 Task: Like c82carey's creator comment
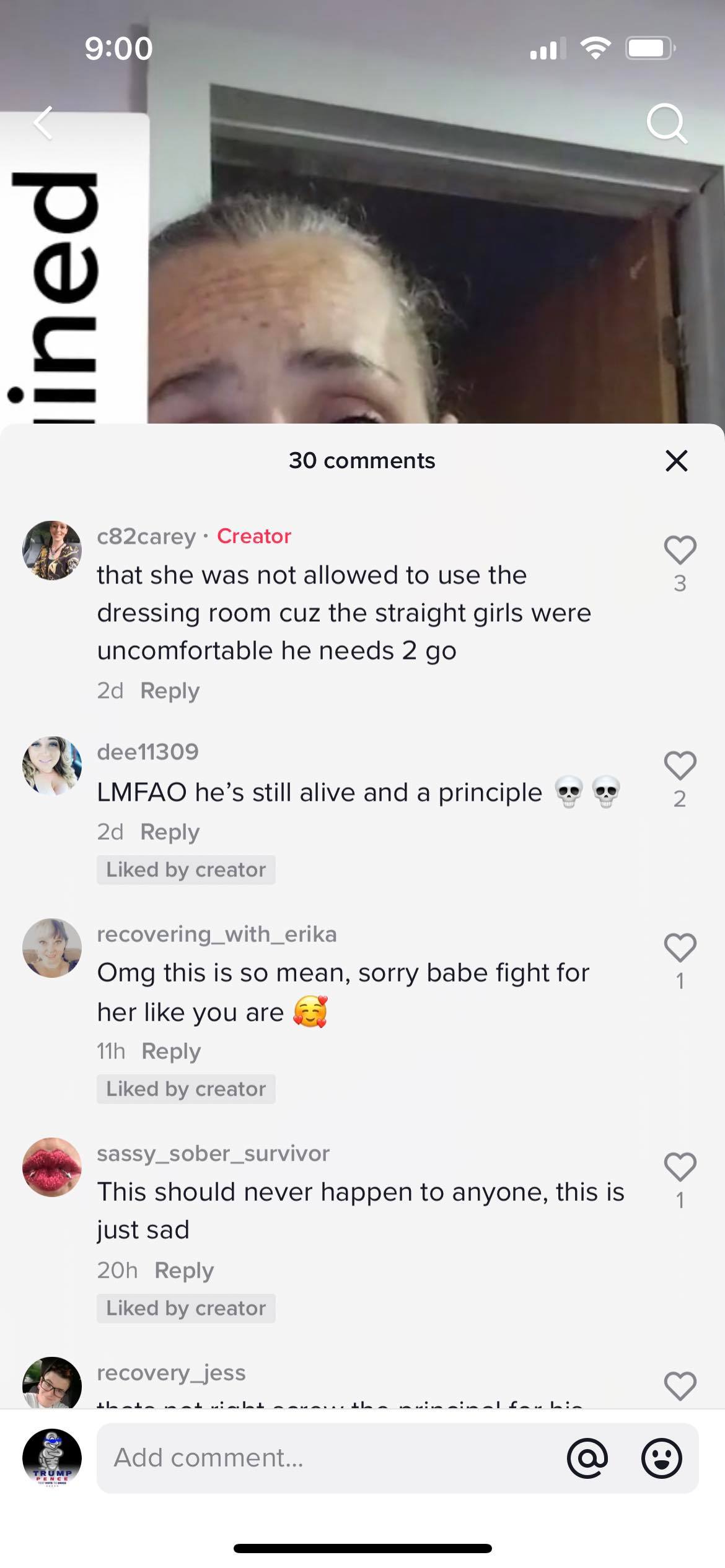tap(680, 550)
